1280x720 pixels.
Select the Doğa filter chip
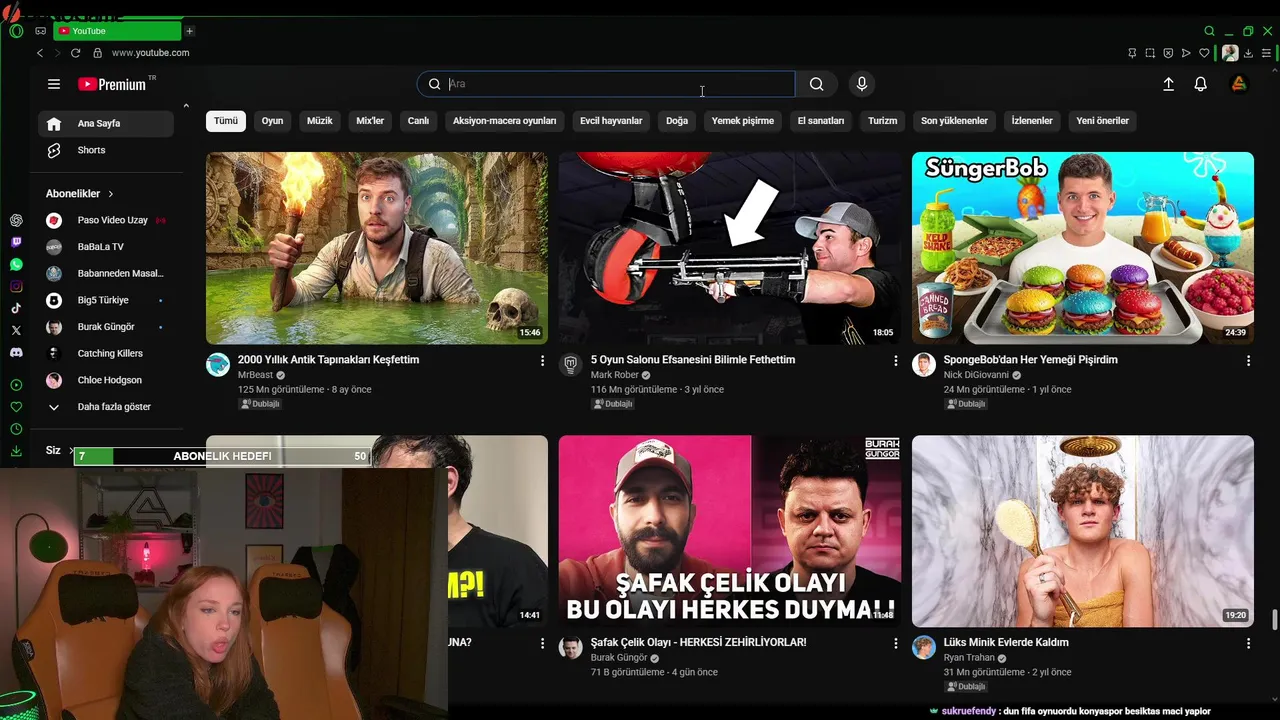pyautogui.click(x=677, y=121)
